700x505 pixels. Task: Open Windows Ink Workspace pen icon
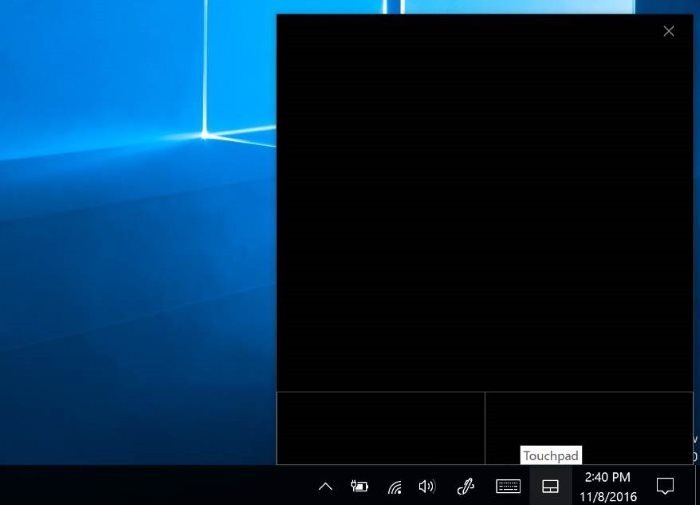click(x=466, y=486)
